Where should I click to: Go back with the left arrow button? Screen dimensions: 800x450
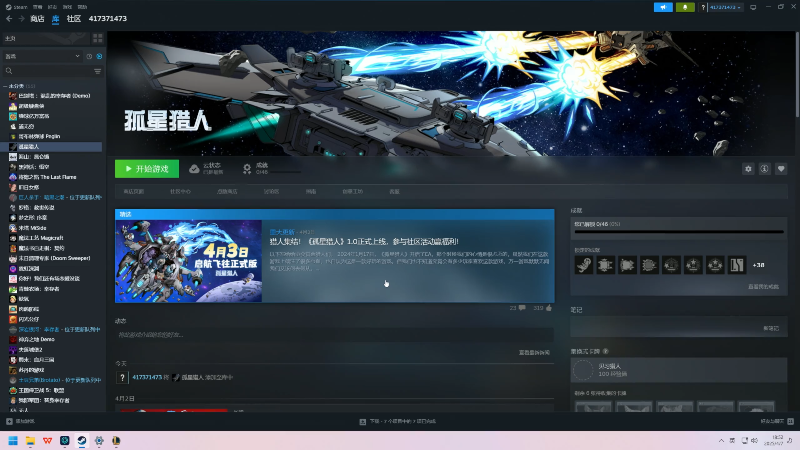click(9, 18)
